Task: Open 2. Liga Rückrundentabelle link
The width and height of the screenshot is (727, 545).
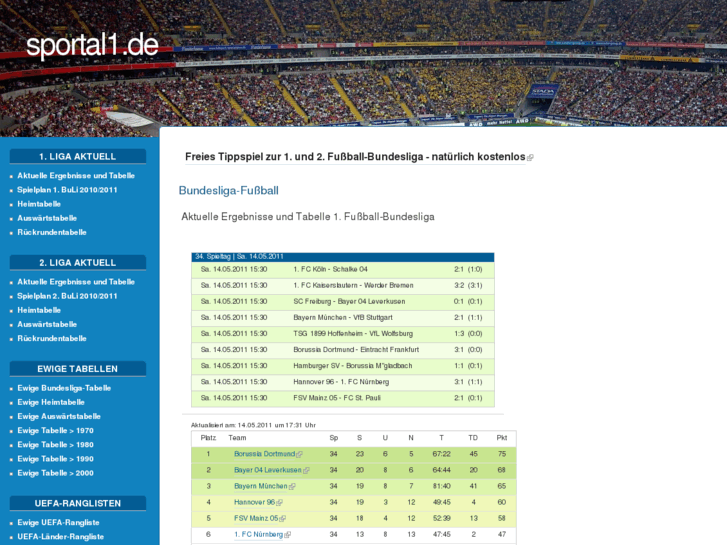Action: click(52, 338)
